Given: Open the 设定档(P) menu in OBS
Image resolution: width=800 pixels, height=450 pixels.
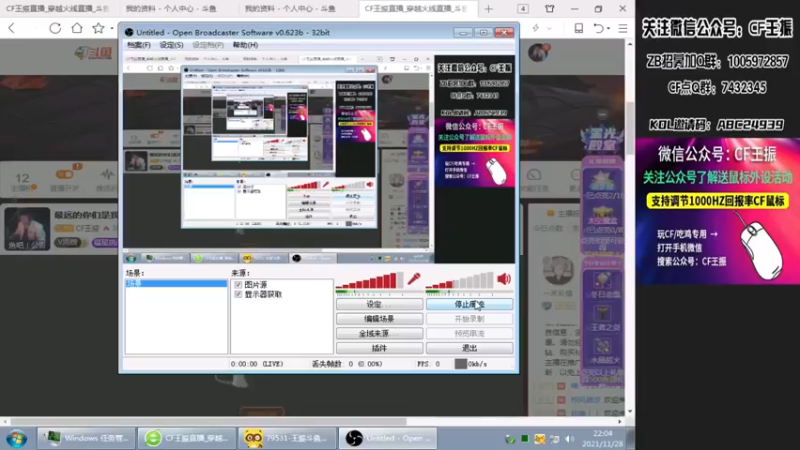Looking at the screenshot, I should click(208, 45).
